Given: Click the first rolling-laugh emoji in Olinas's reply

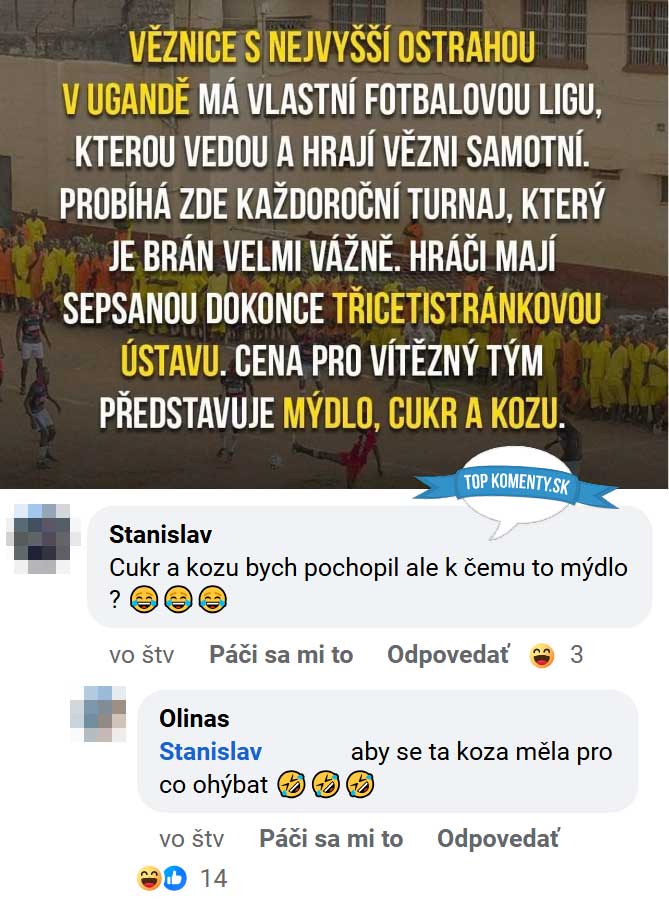Looking at the screenshot, I should tap(292, 785).
